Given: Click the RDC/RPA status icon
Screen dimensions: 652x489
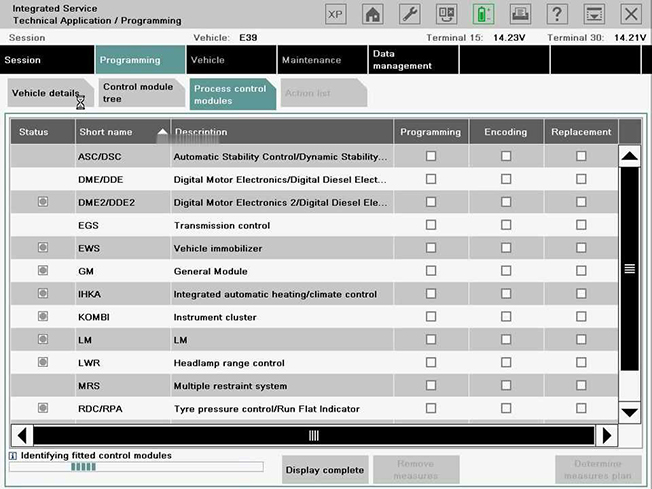Looking at the screenshot, I should 43,408.
